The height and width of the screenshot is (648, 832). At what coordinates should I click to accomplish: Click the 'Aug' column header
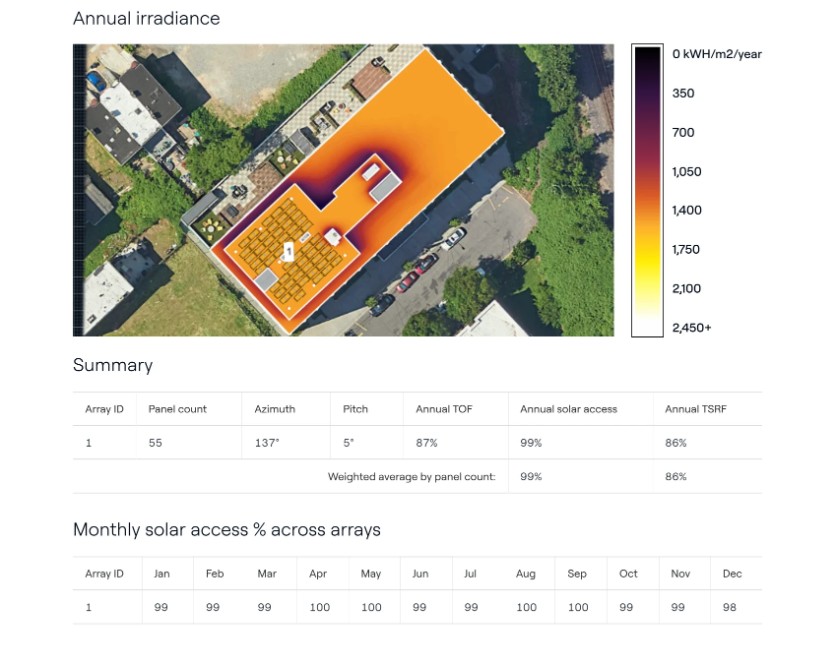tap(525, 574)
